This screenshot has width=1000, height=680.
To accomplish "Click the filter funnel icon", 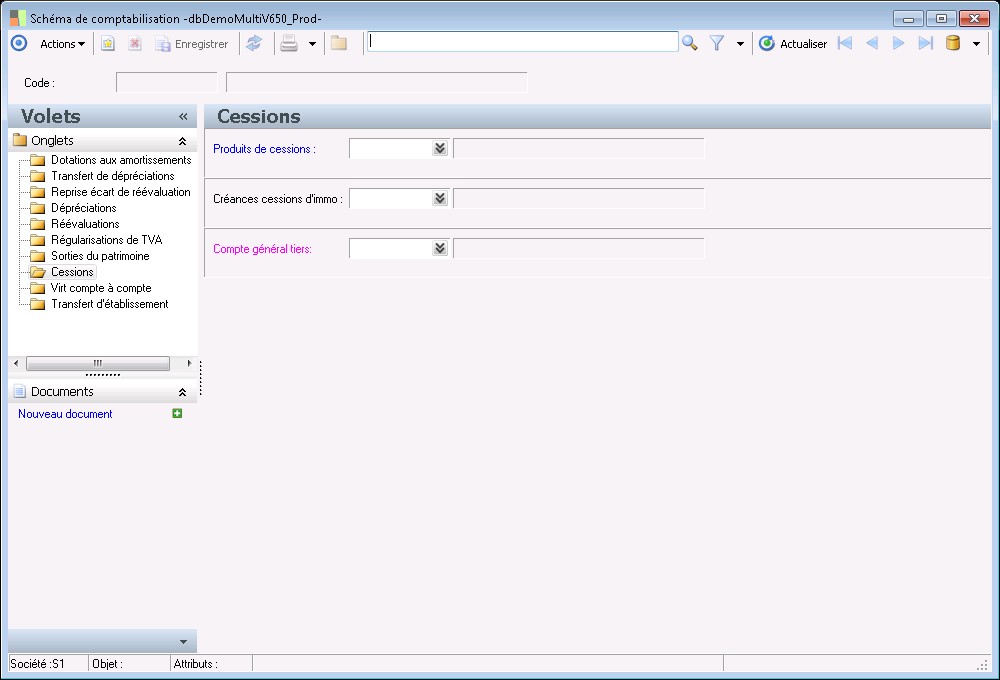I will pos(717,43).
